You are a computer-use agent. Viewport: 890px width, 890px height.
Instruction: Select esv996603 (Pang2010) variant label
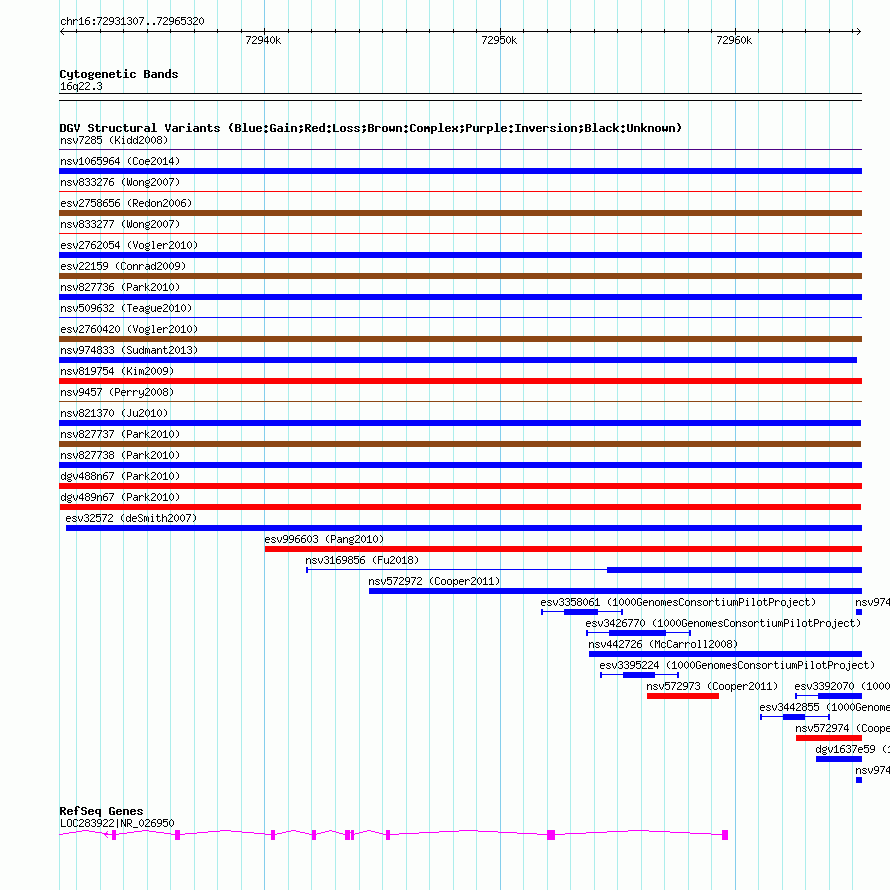pyautogui.click(x=324, y=539)
